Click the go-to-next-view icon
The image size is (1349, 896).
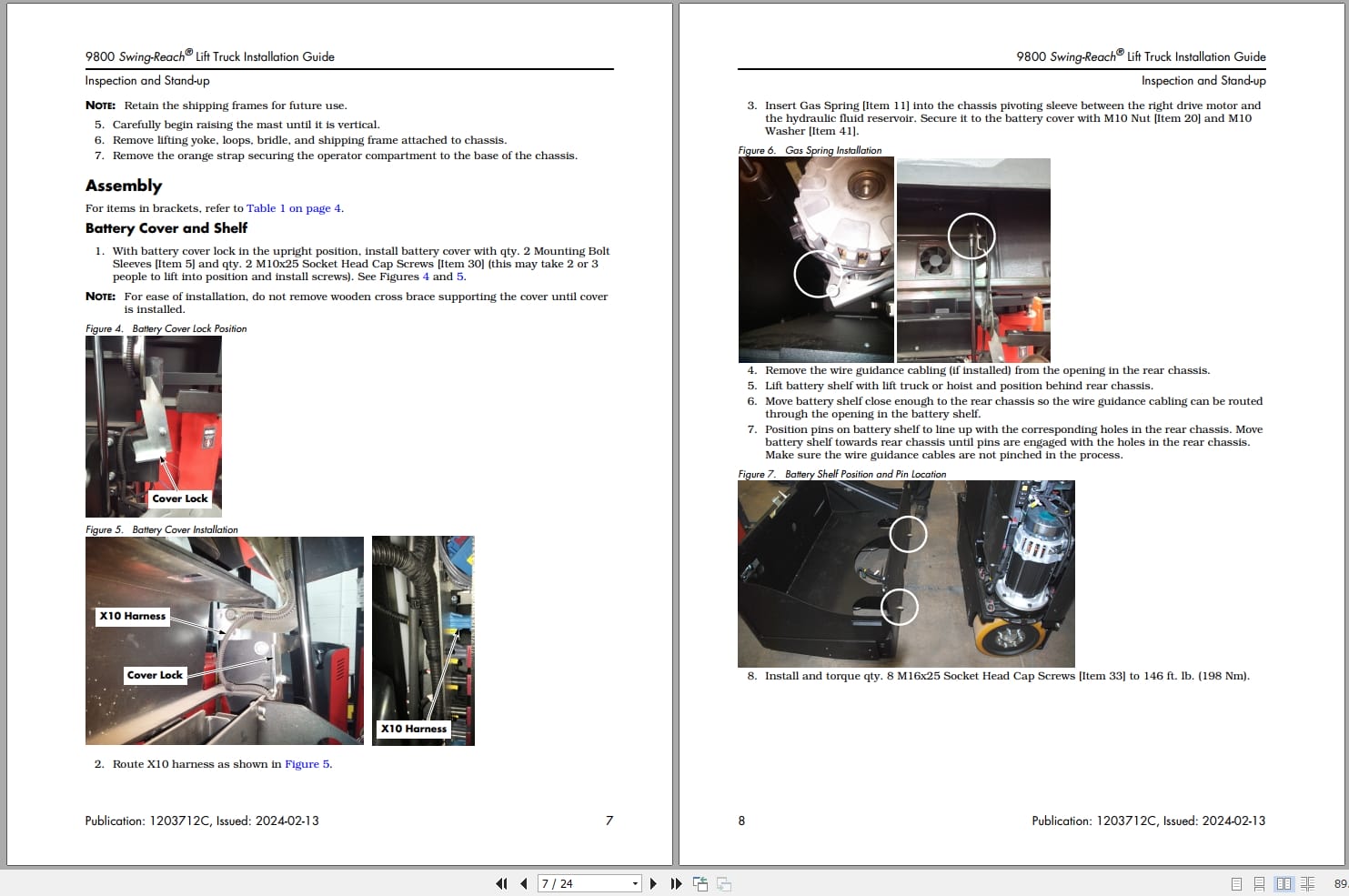tap(724, 883)
